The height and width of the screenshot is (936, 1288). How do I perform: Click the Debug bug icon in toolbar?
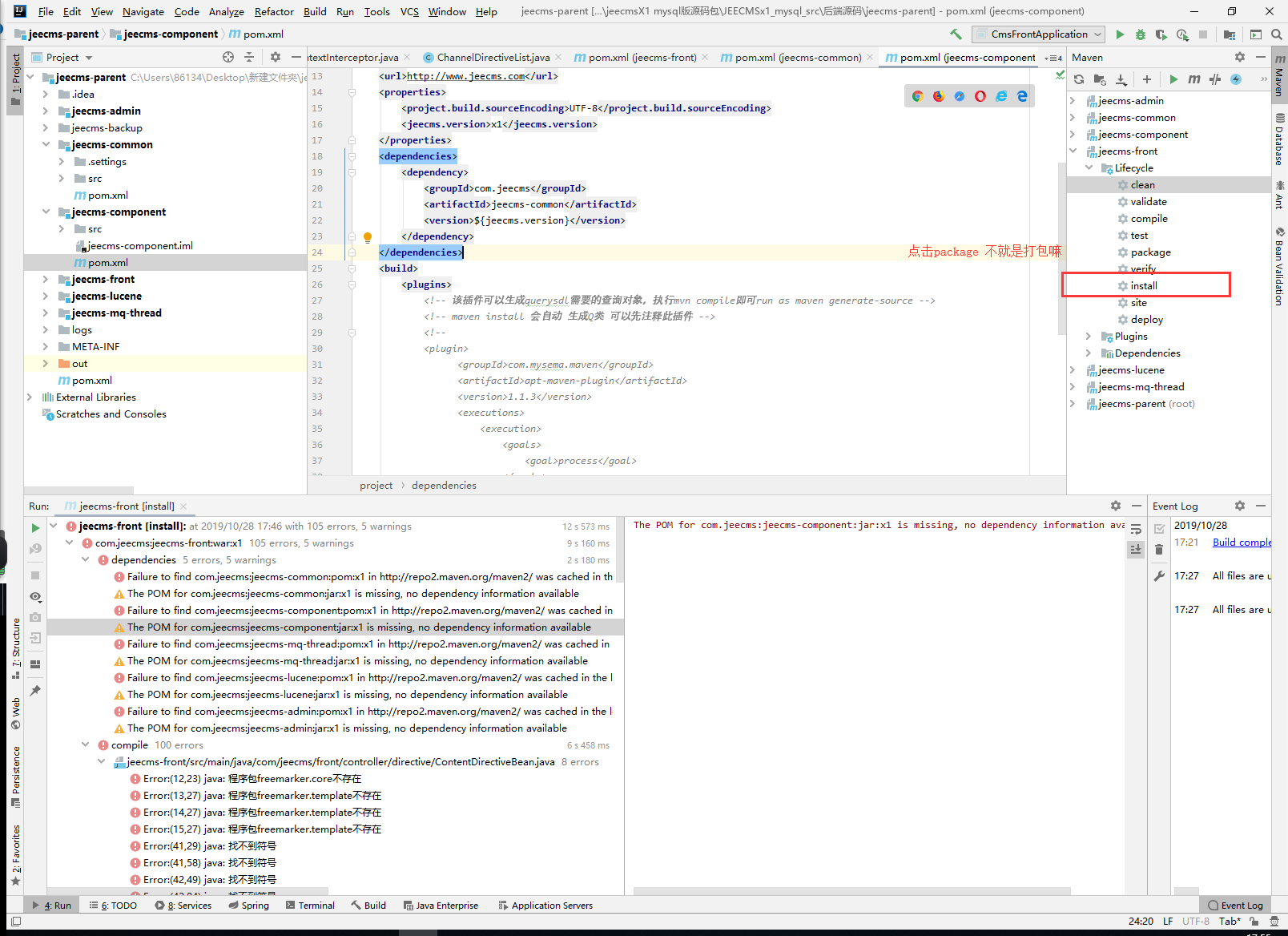[1140, 34]
